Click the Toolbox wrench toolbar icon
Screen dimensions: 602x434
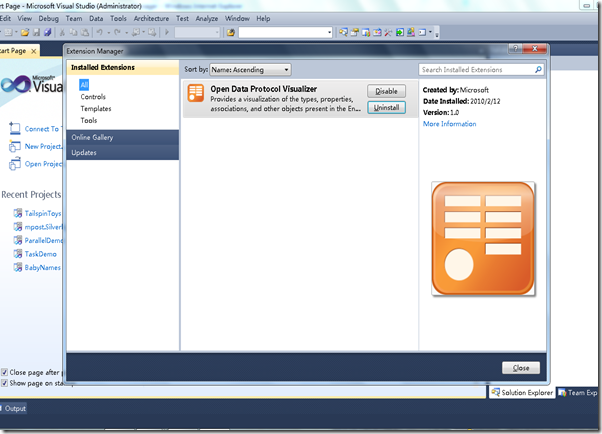[x=388, y=32]
